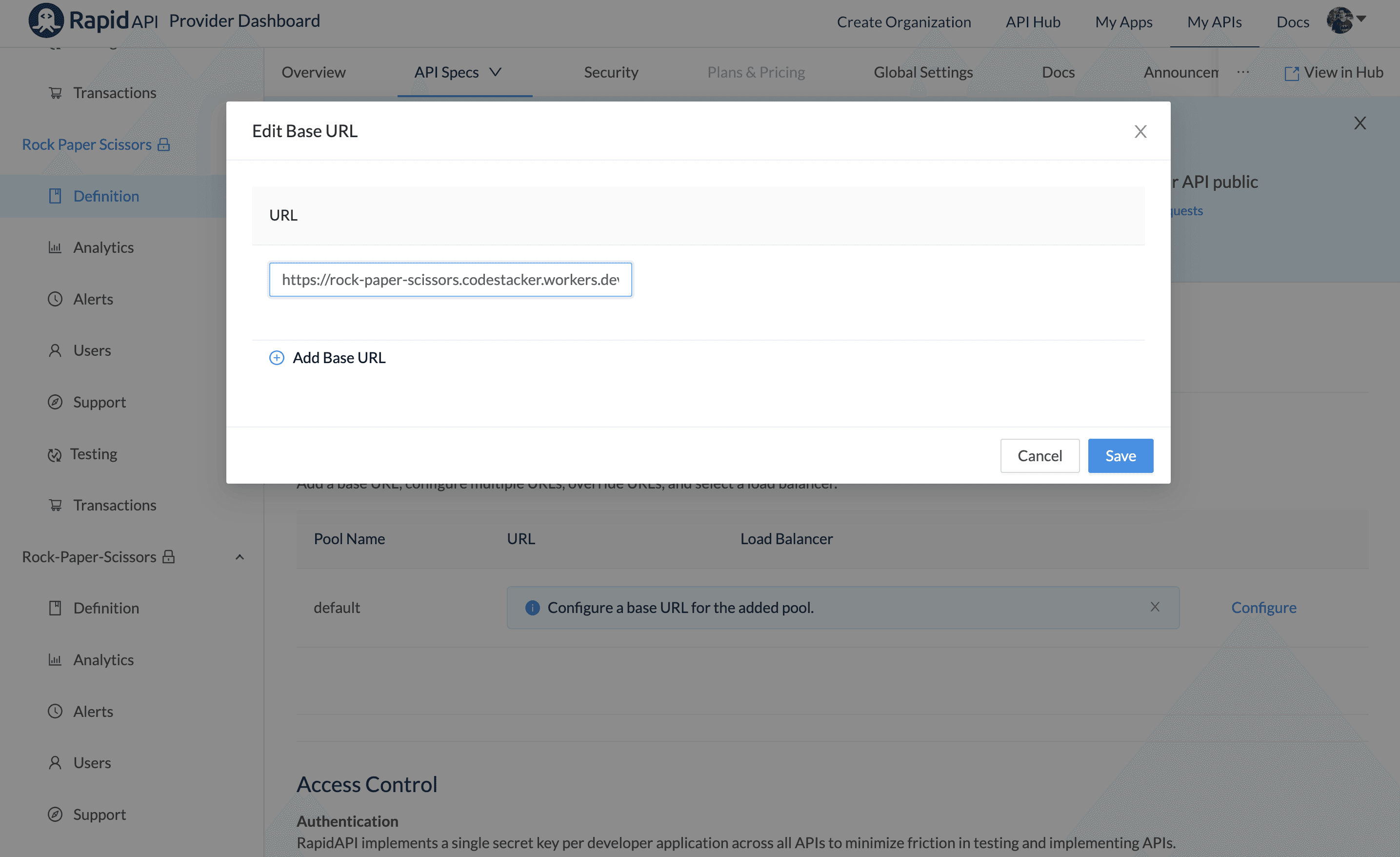This screenshot has width=1400, height=857.
Task: Click the Definition icon under Rock Paper Scissors
Action: click(x=55, y=196)
